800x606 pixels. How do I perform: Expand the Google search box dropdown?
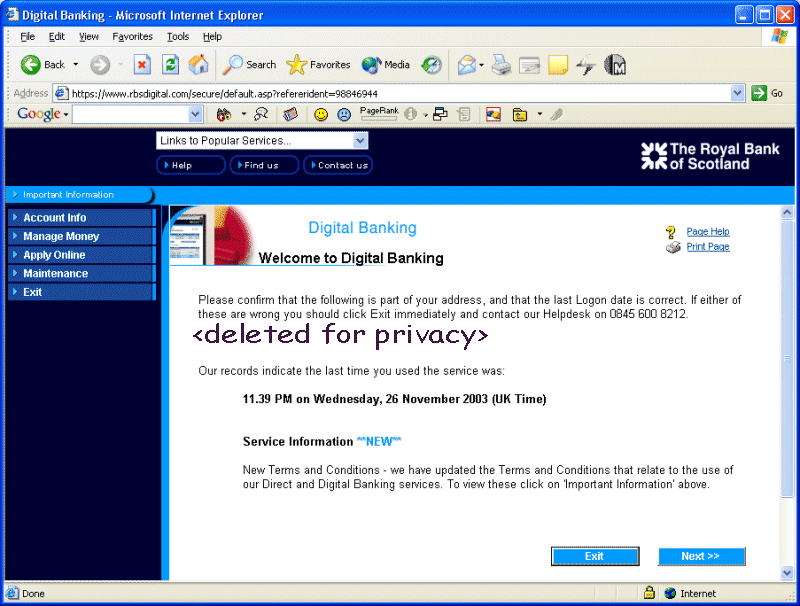[195, 114]
